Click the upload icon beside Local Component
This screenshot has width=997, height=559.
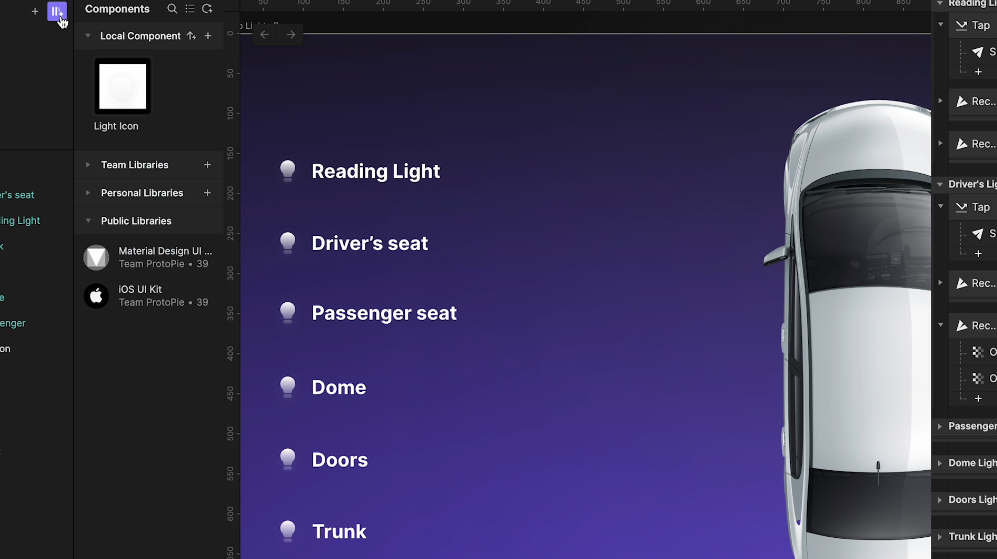coord(191,36)
